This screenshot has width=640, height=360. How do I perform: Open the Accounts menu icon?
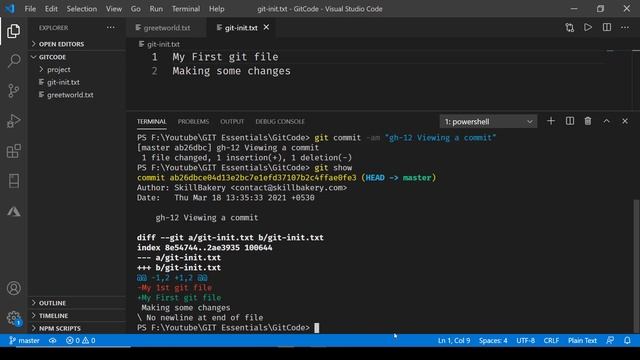pyautogui.click(x=13, y=288)
